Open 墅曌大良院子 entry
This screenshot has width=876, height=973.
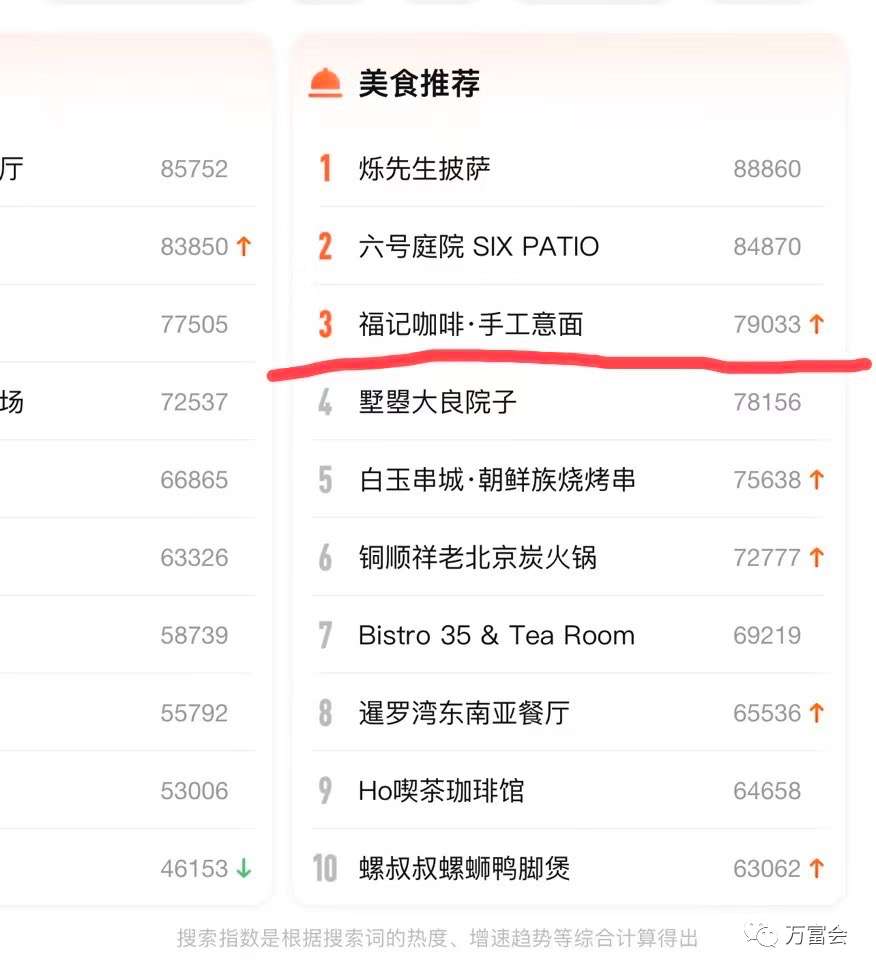coord(437,402)
